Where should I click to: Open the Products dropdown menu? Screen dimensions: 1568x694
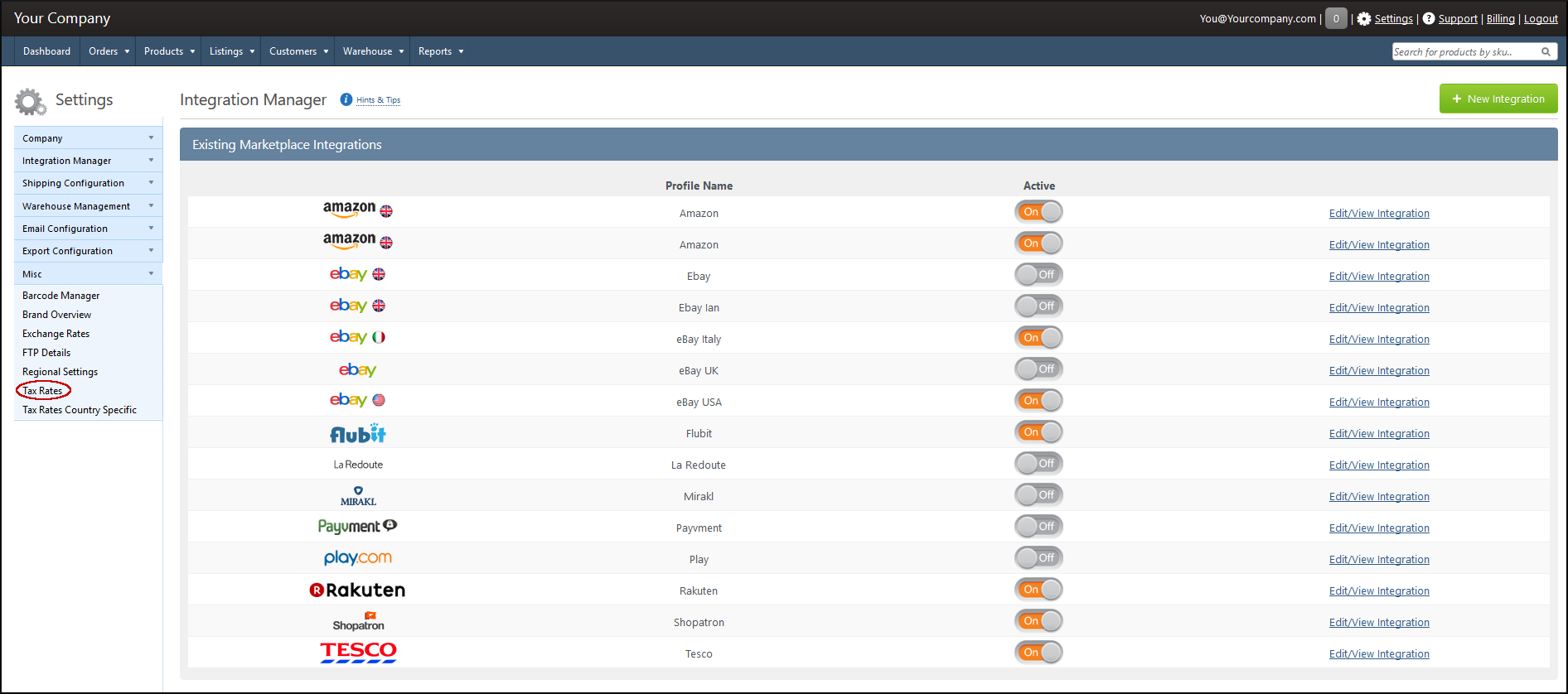[x=169, y=51]
